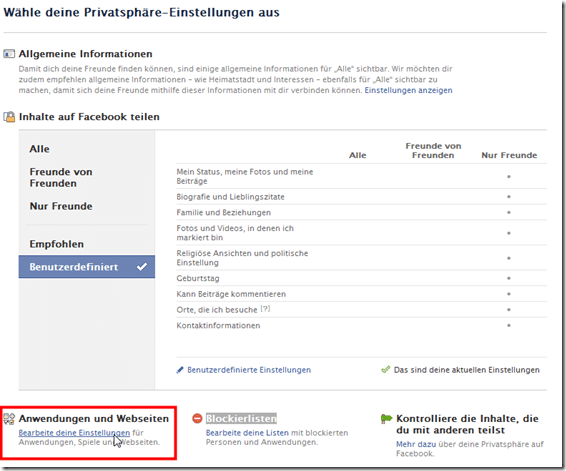
Task: Click the Nur Freunde dot for Geburtstag
Action: (509, 278)
